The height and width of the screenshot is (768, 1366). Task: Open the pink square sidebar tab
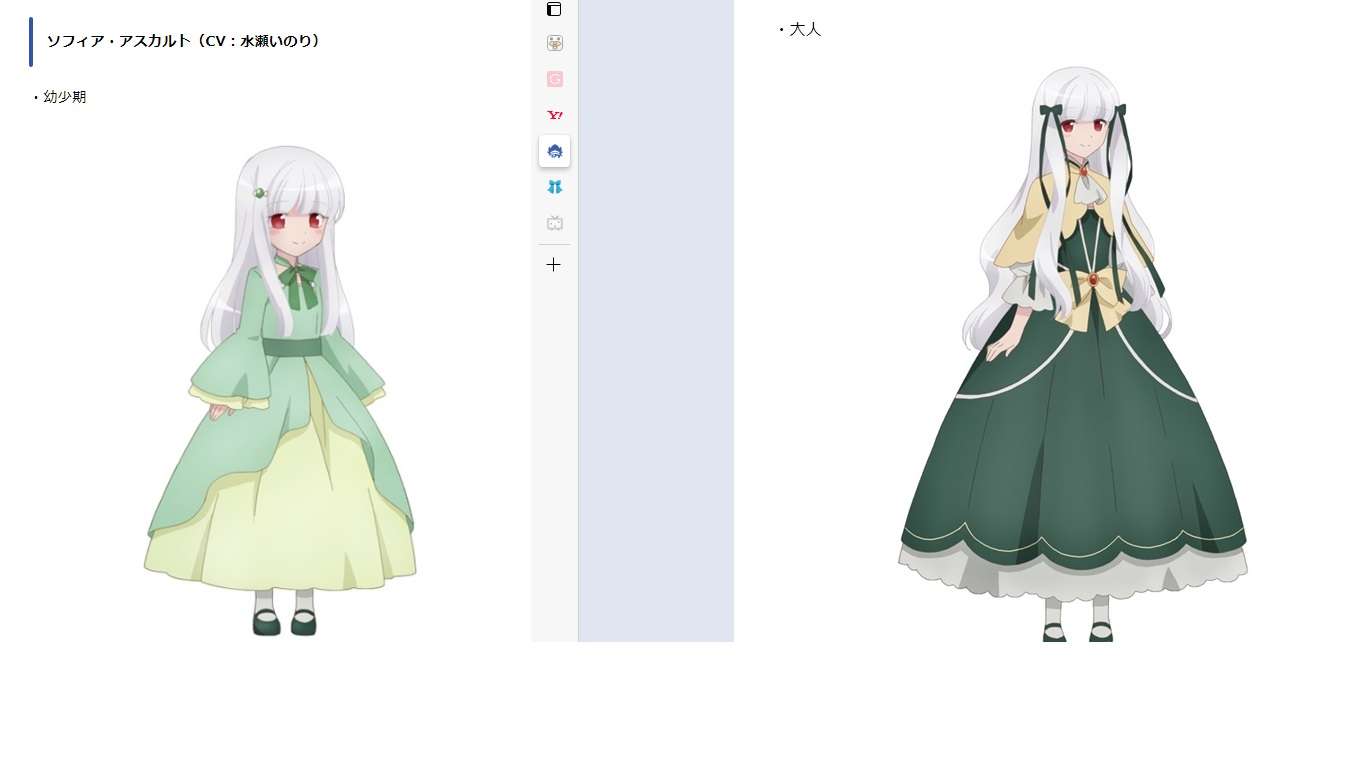(x=555, y=79)
